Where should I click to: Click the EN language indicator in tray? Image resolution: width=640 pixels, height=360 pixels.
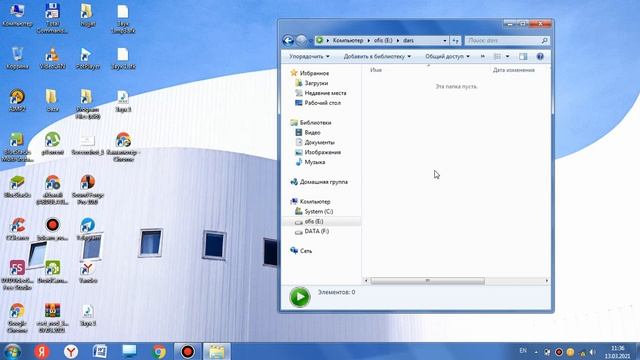tap(523, 351)
